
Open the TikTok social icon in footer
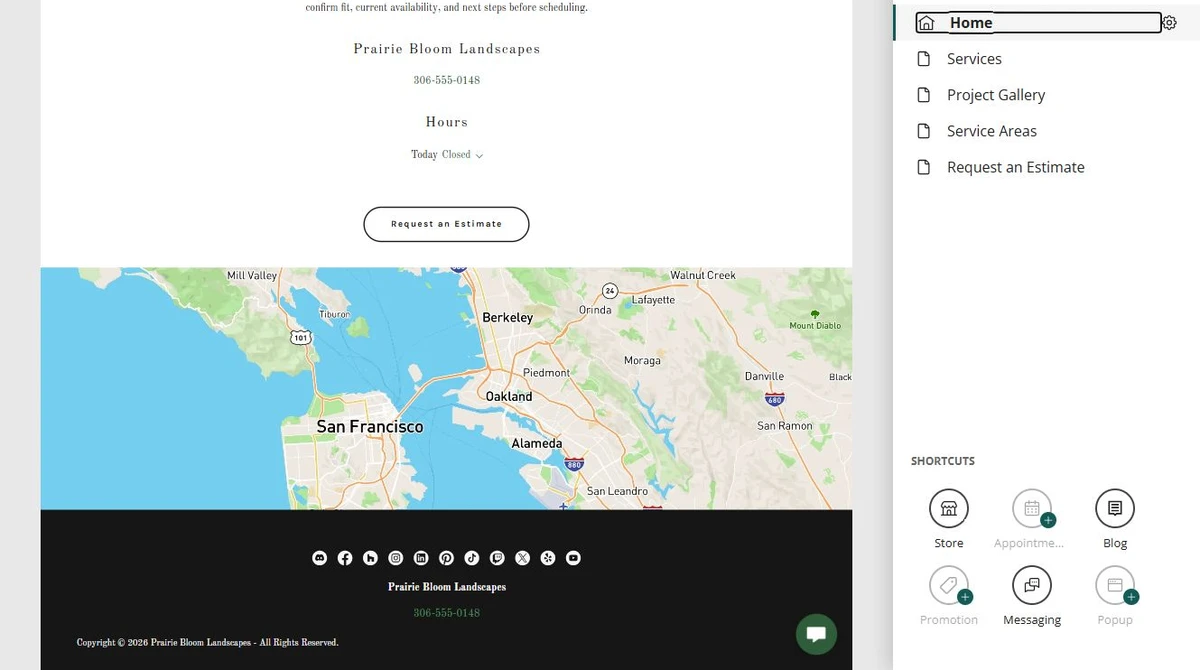(472, 558)
